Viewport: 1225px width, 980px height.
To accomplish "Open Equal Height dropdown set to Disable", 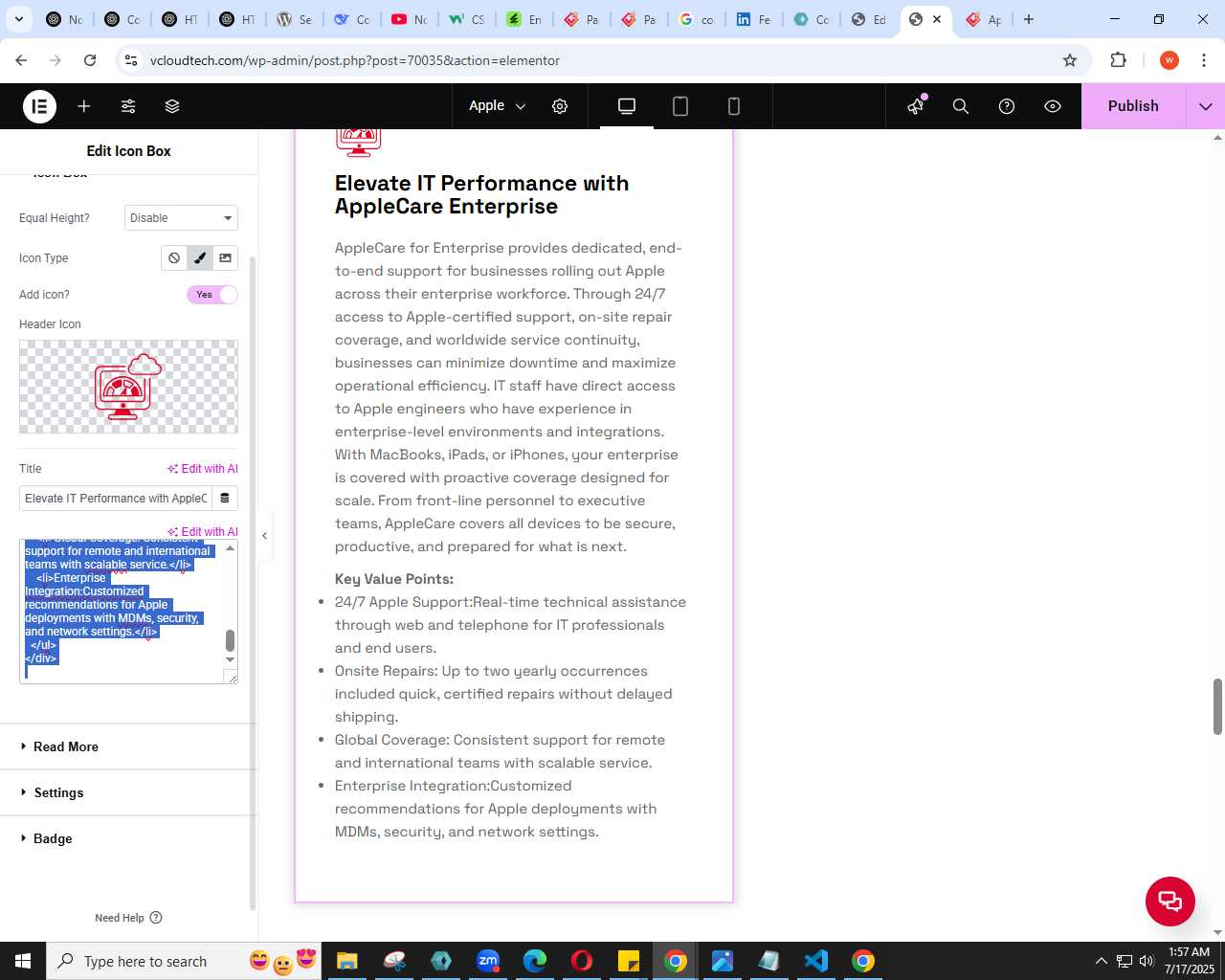I will [x=181, y=218].
